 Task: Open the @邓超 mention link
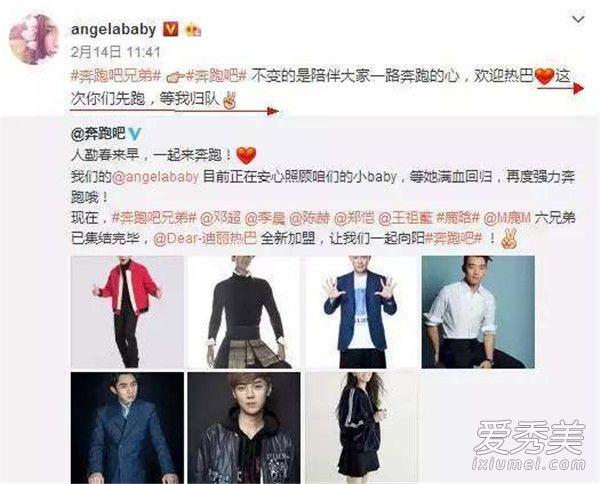click(220, 218)
